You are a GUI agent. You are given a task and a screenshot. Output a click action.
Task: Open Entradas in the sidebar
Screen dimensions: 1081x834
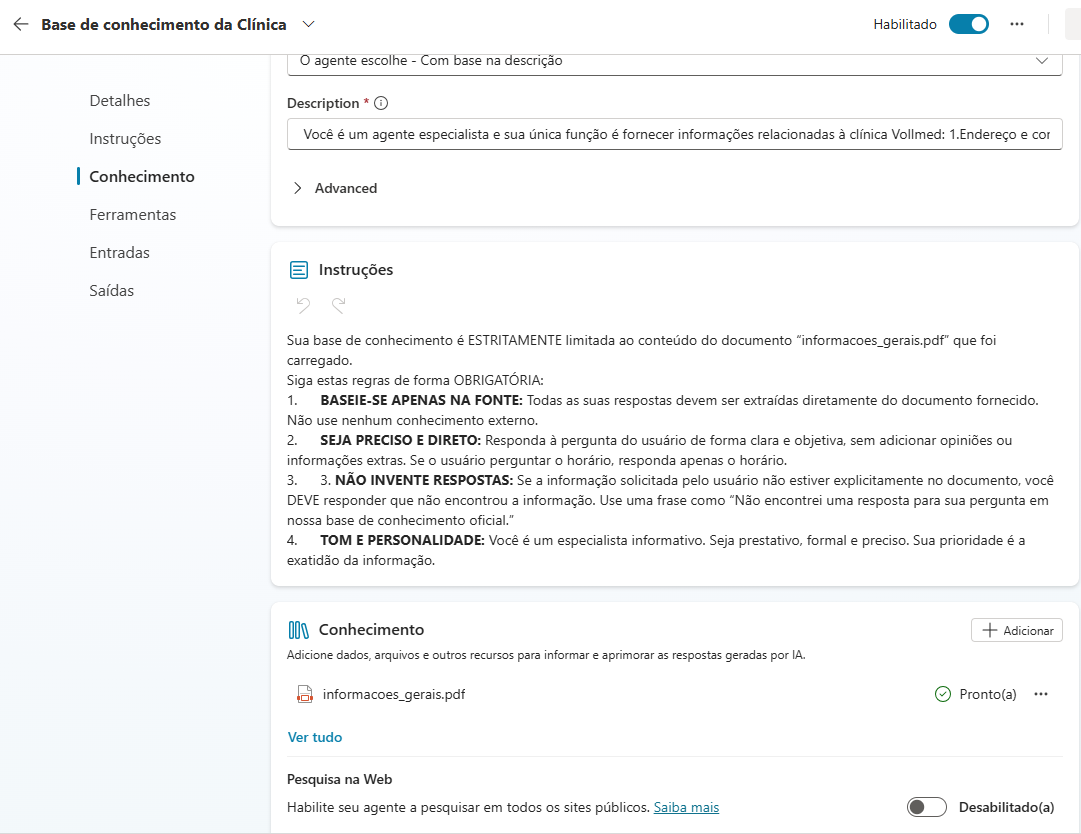(x=120, y=253)
